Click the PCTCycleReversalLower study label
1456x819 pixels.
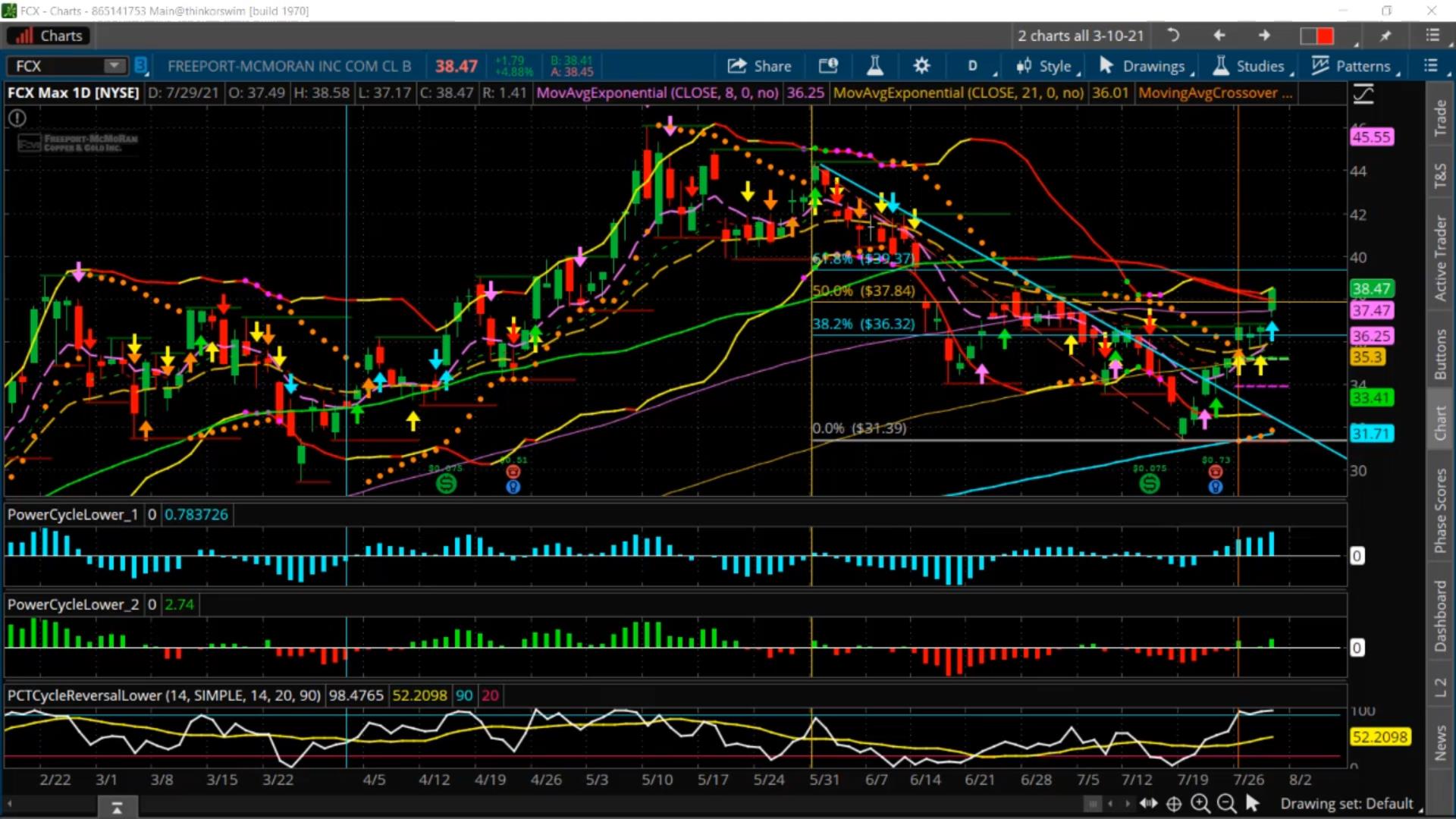tap(164, 695)
